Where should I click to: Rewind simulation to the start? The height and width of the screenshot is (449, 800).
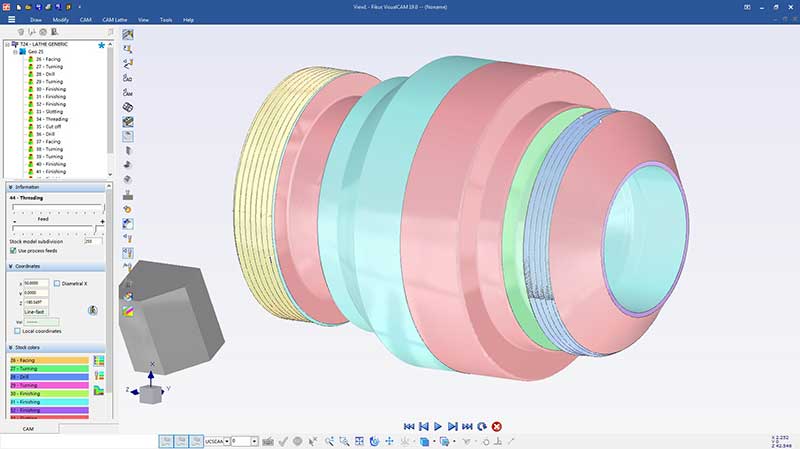408,426
